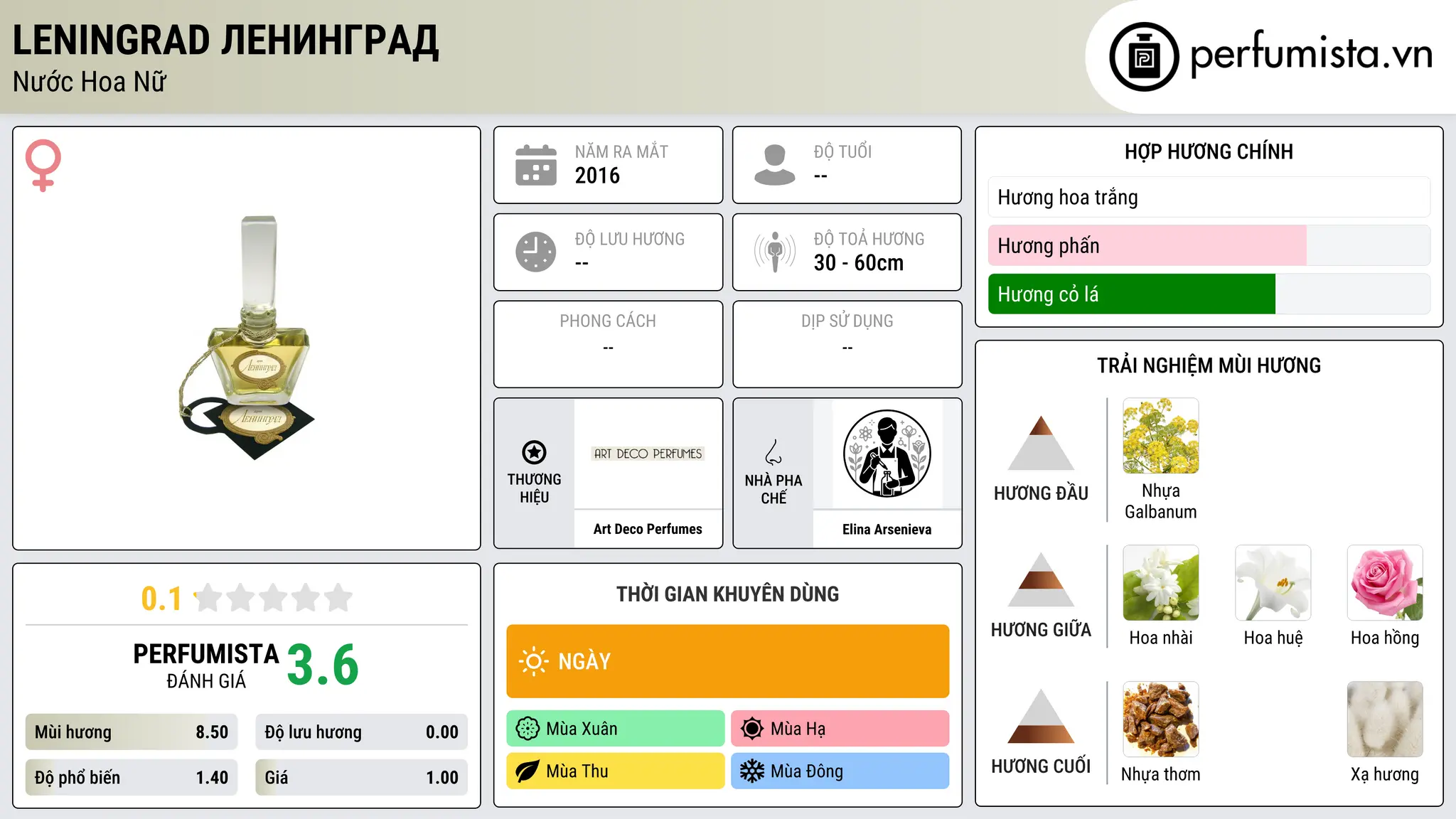Select the Hoa huệ note image
Screen dimensions: 1456x819
click(x=1273, y=583)
